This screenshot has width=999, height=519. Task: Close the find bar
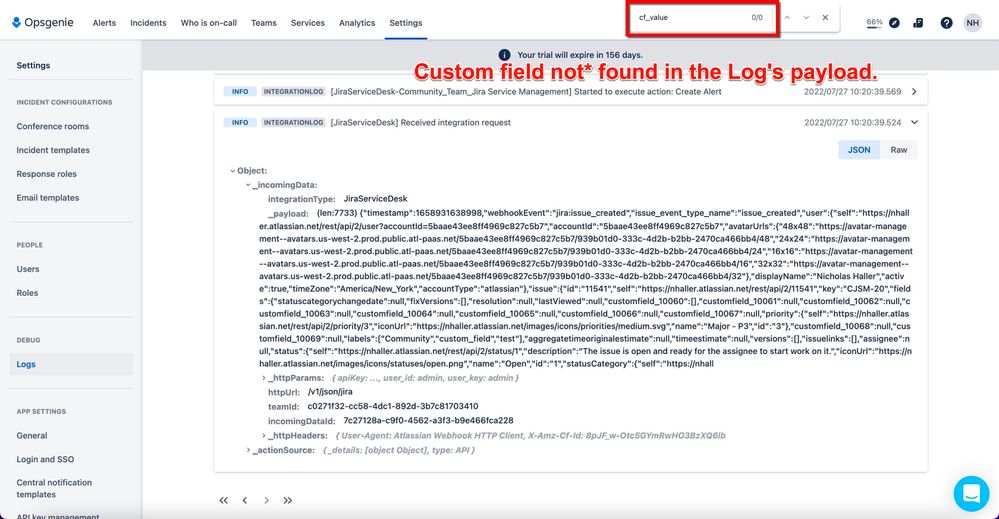point(825,18)
